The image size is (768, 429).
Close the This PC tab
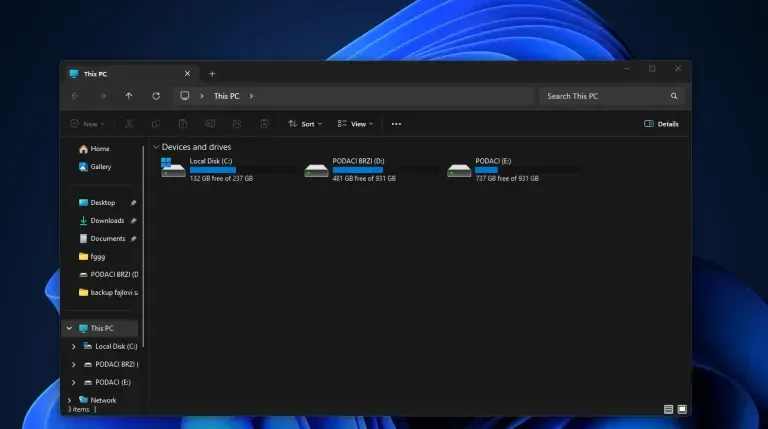coord(187,73)
